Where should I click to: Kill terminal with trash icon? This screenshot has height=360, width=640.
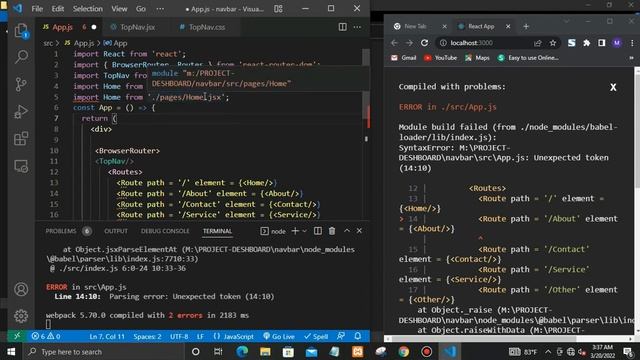click(332, 231)
